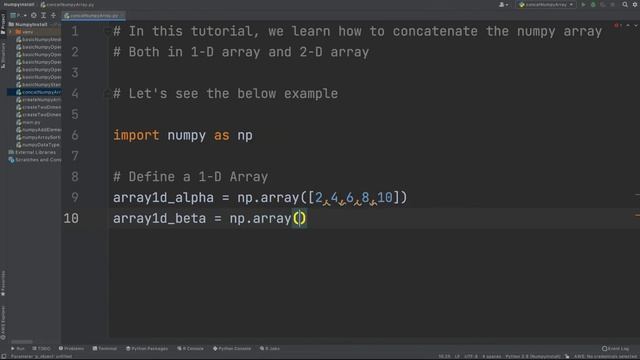Click line number 6 in gutter

[75, 135]
